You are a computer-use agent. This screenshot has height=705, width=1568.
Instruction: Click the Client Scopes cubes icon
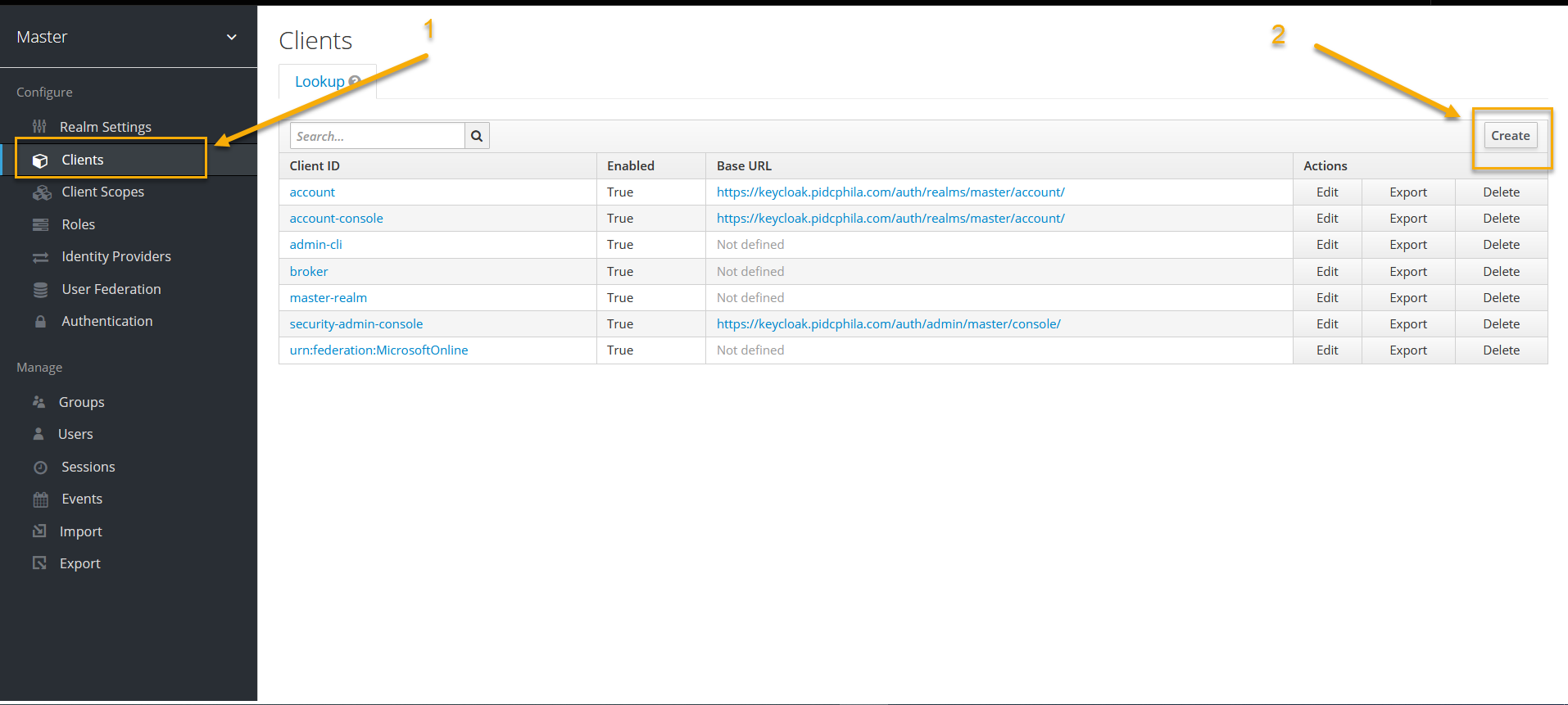point(41,192)
